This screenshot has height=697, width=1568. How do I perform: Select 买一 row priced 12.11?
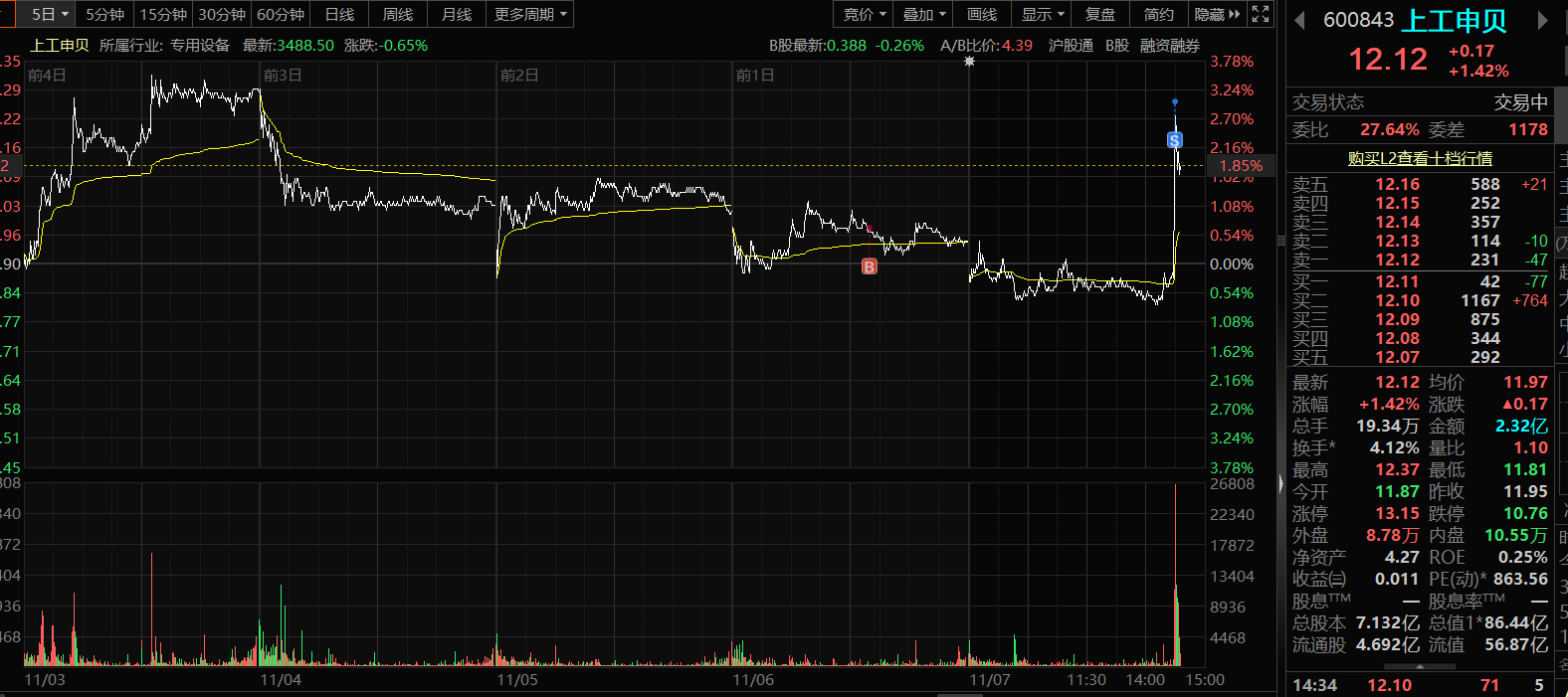(1420, 281)
